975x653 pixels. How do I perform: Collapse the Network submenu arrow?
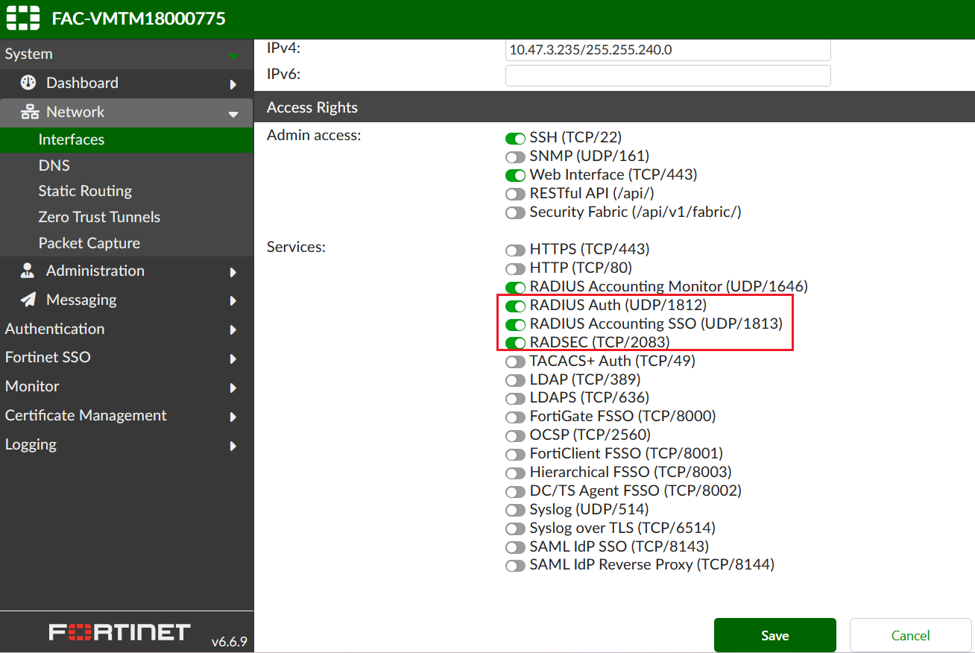233,114
